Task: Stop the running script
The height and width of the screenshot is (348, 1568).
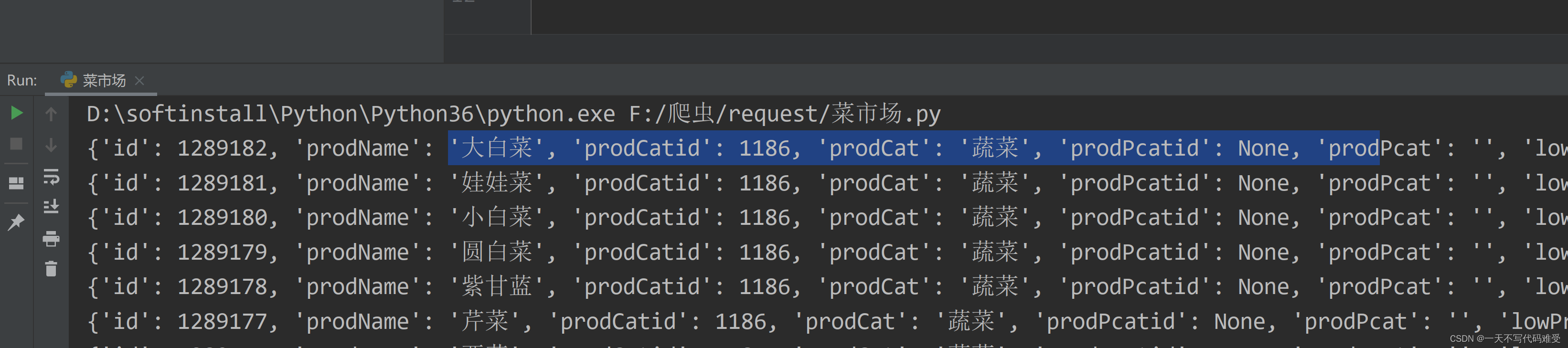Action: (x=16, y=144)
